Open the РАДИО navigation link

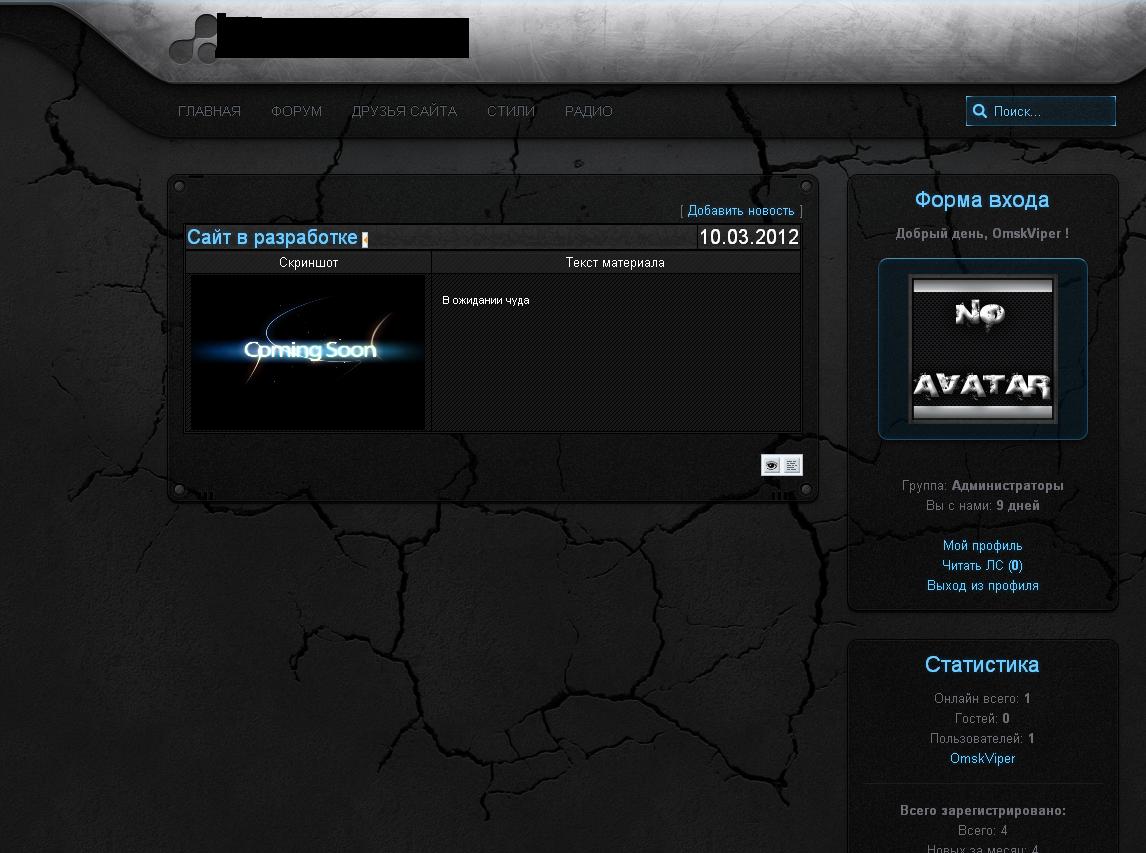pyautogui.click(x=588, y=111)
